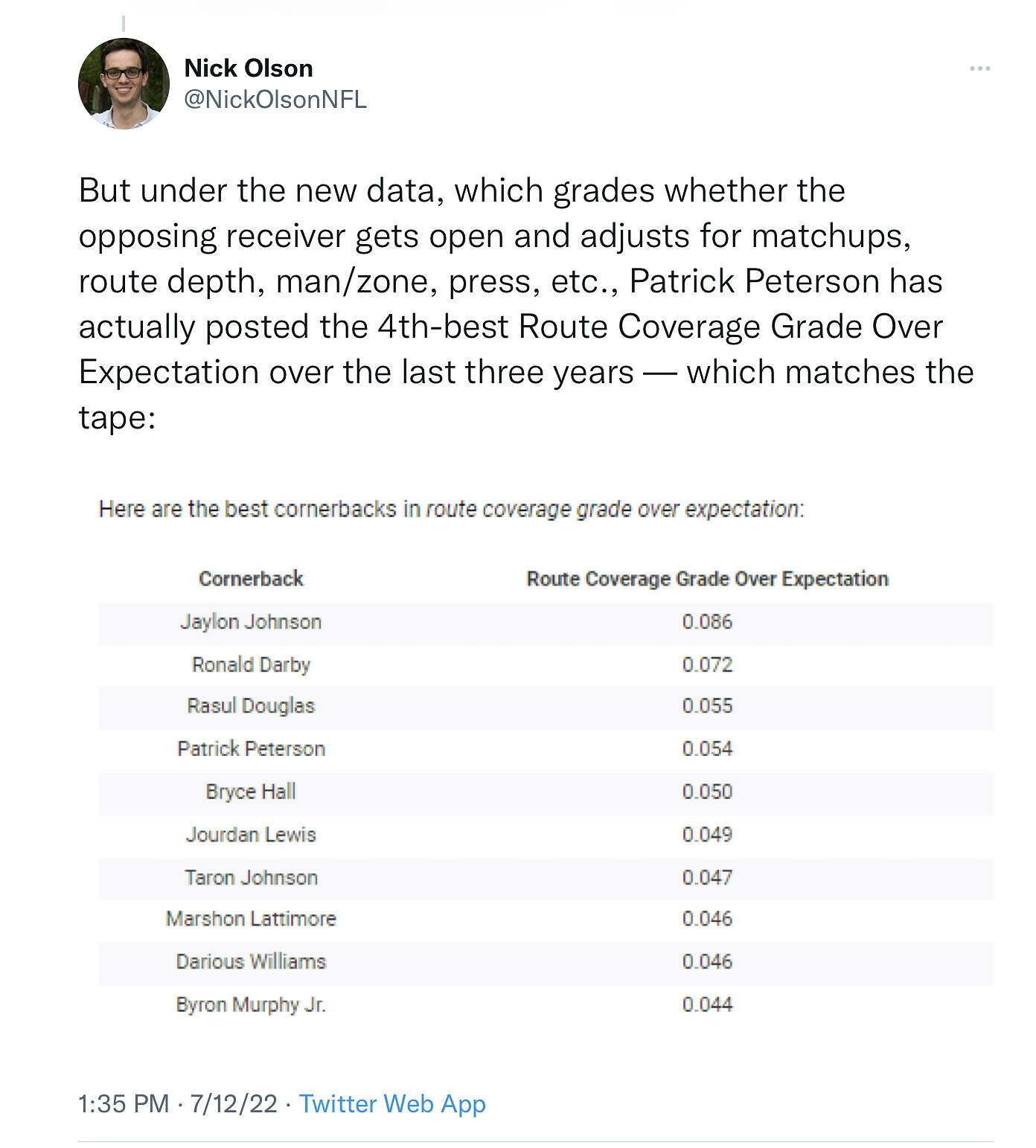This screenshot has height=1148, width=1036.
Task: Click the Darious Williams entry
Action: pyautogui.click(x=251, y=962)
